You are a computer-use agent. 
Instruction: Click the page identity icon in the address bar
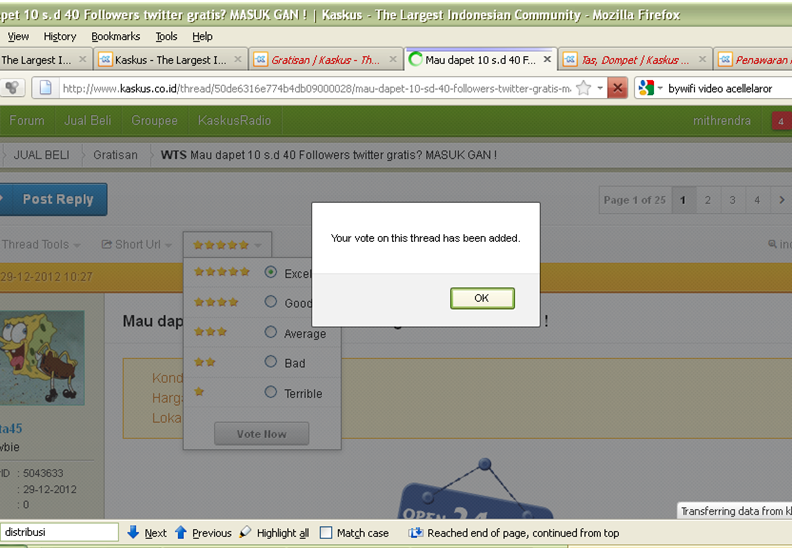point(45,88)
